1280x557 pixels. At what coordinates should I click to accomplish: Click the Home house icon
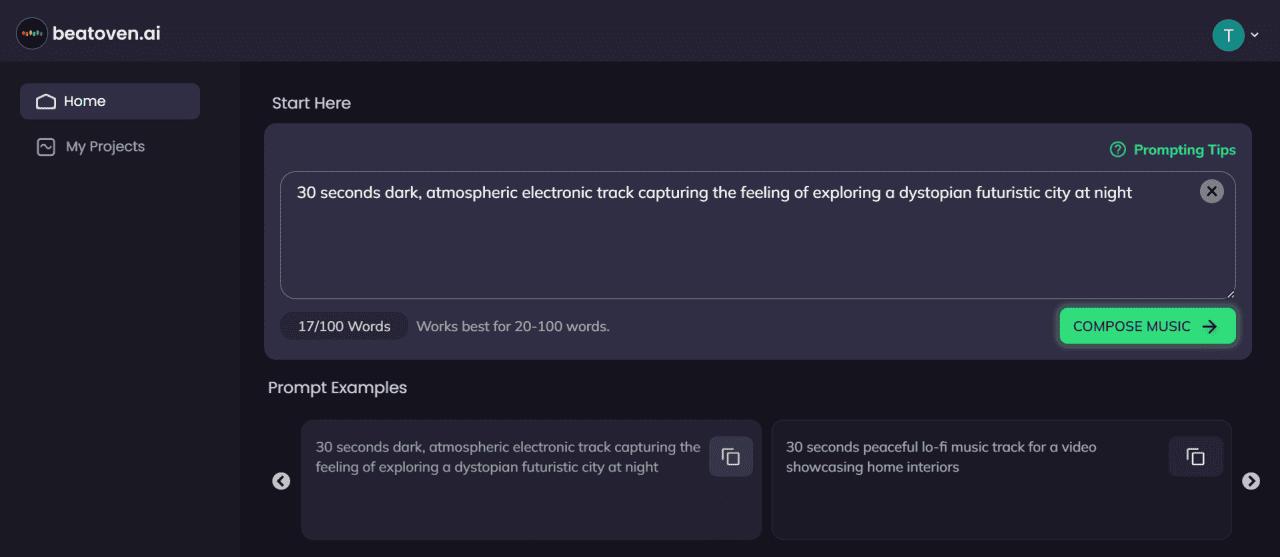point(45,101)
